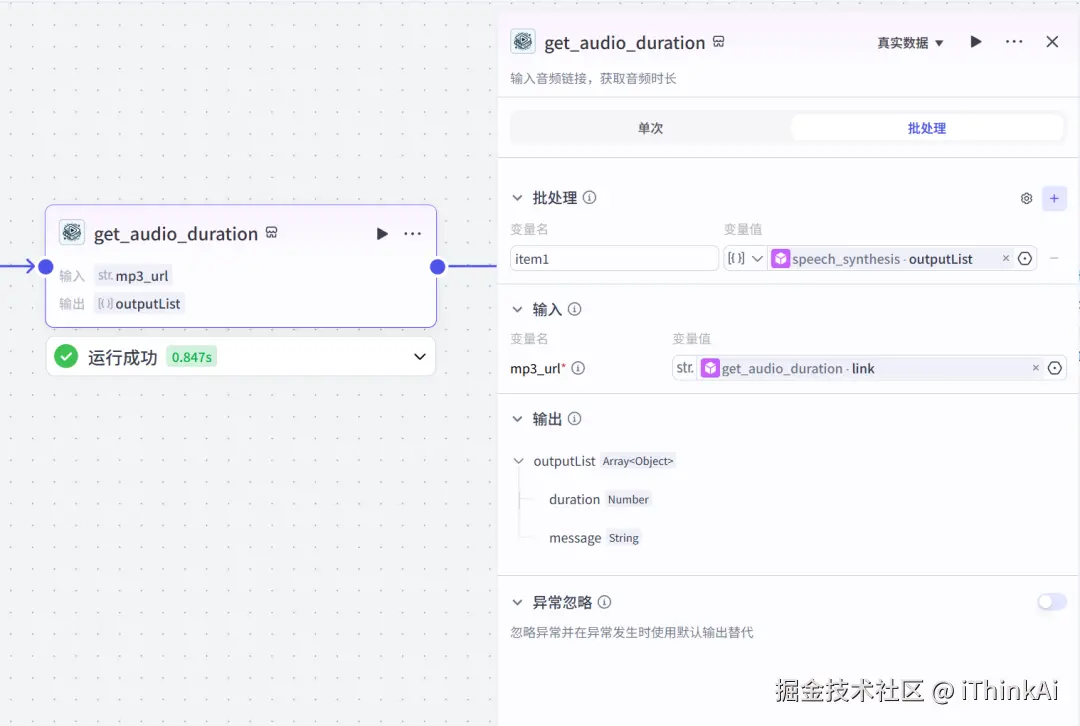Click the item1 variable name input field
Screen dimensions: 1080x726
(x=613, y=258)
